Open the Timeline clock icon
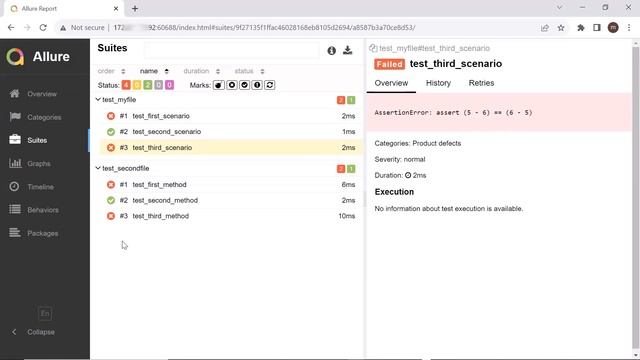640x360 pixels. tap(14, 187)
